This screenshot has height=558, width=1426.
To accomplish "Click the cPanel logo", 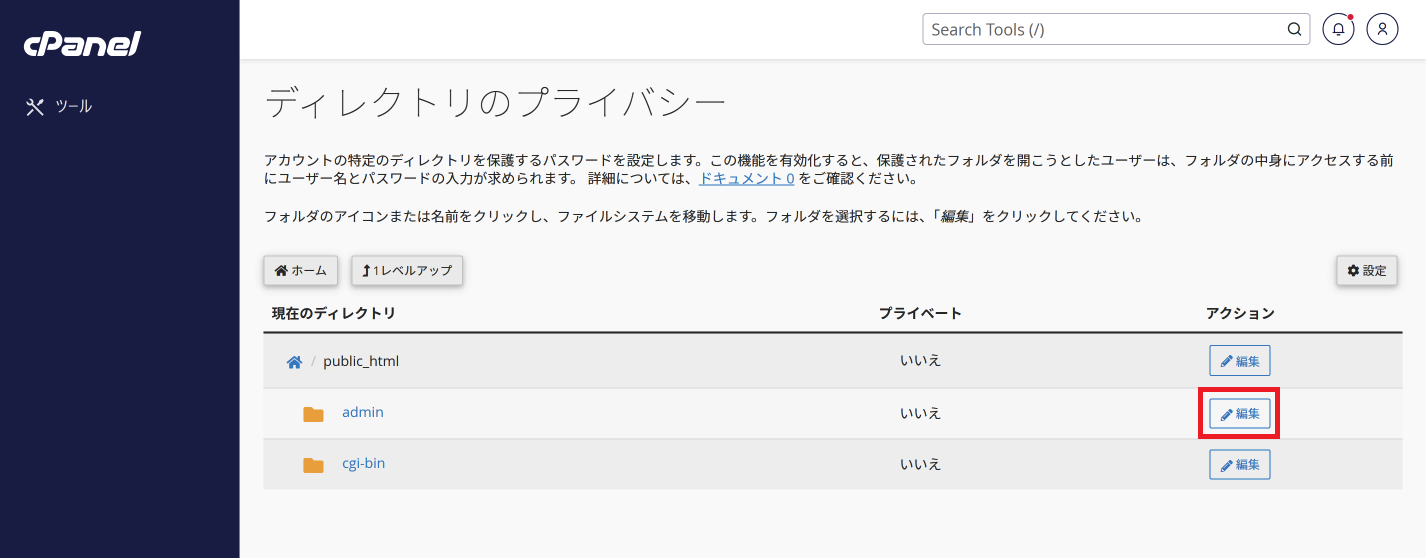I will [82, 44].
